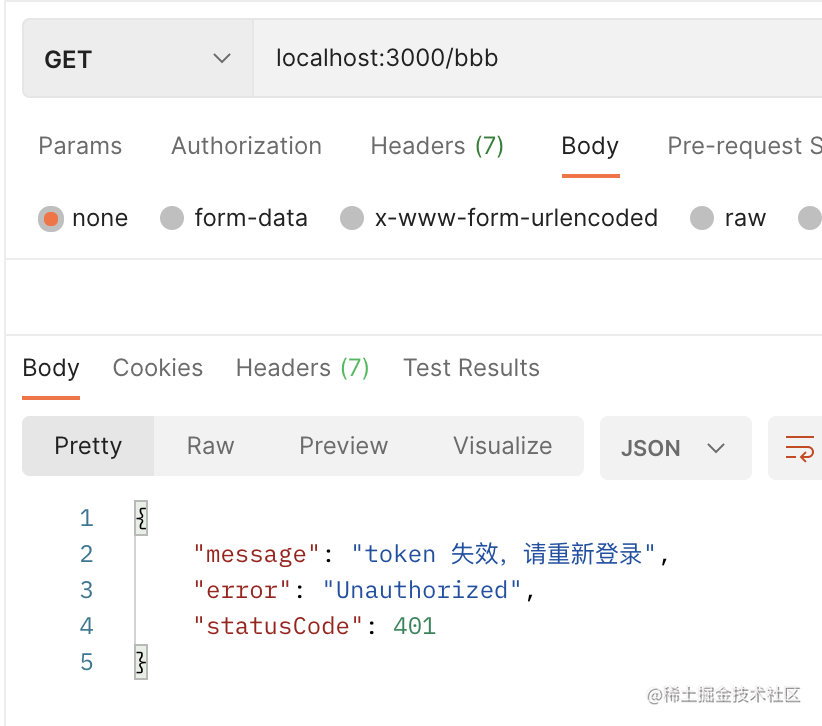Click the JSON dropdown chevron arrow
This screenshot has width=822, height=726.
tap(716, 447)
